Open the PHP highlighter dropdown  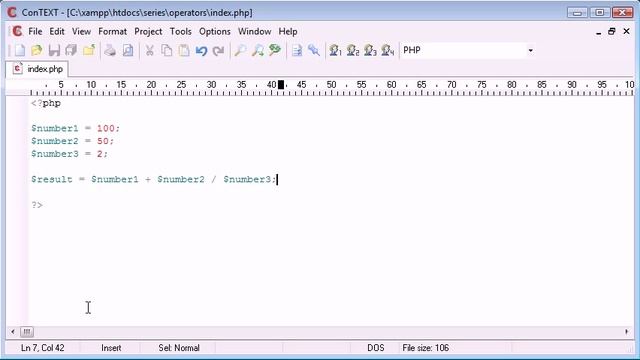pos(530,51)
